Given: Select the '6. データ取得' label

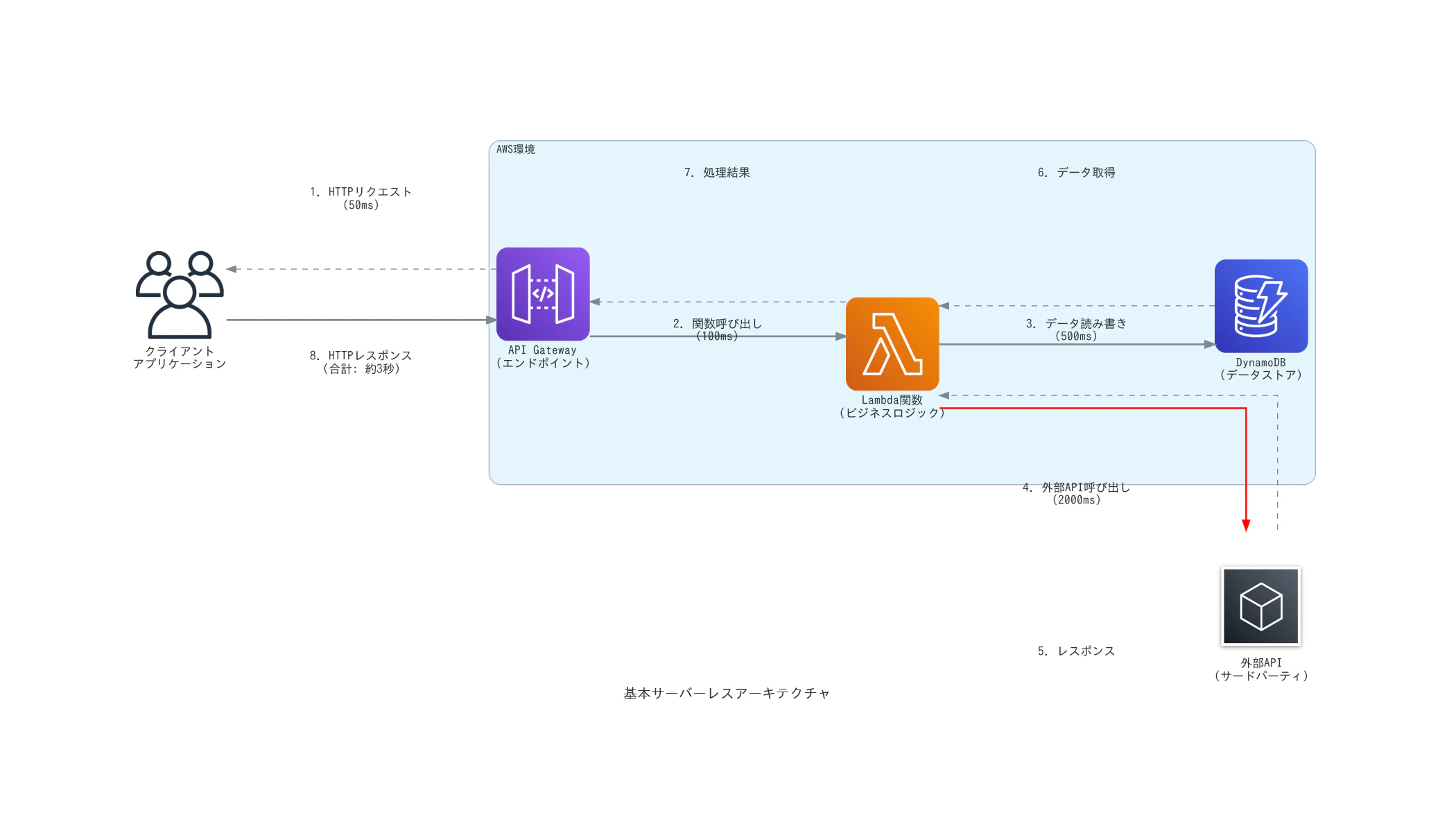Looking at the screenshot, I should click(1077, 172).
